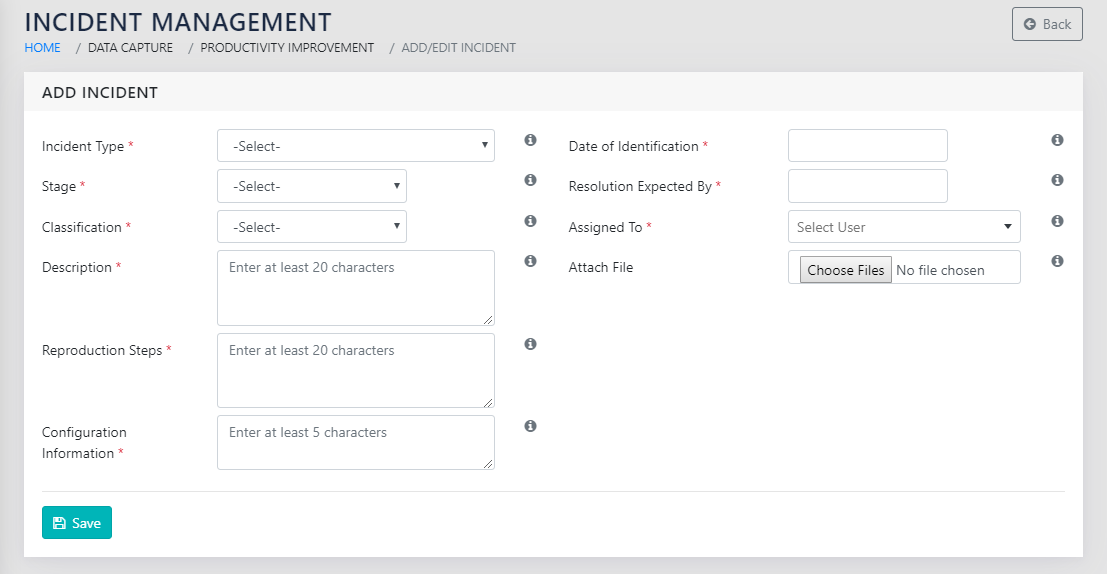Expand the Stage select list
Viewport: 1107px width, 574px height.
(311, 186)
